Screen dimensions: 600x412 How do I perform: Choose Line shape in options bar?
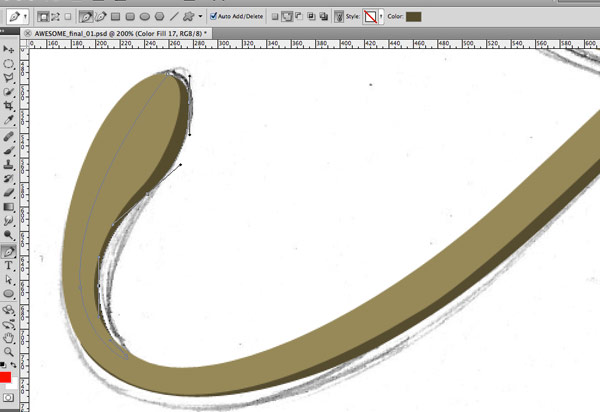(x=174, y=16)
